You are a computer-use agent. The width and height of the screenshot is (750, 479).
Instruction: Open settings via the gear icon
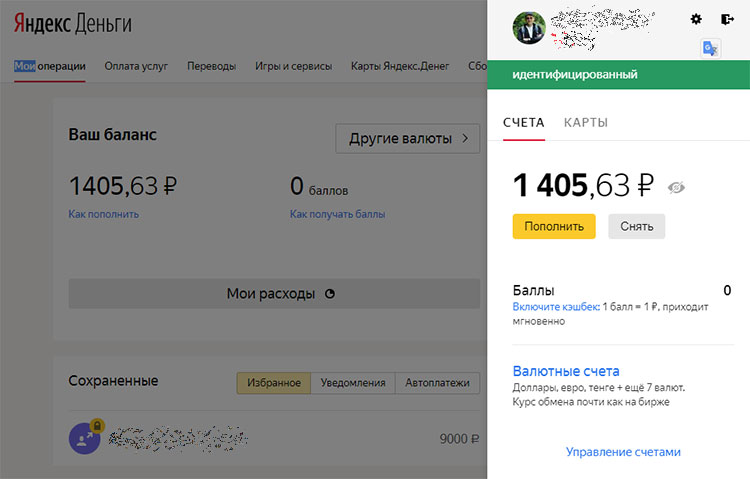click(696, 19)
